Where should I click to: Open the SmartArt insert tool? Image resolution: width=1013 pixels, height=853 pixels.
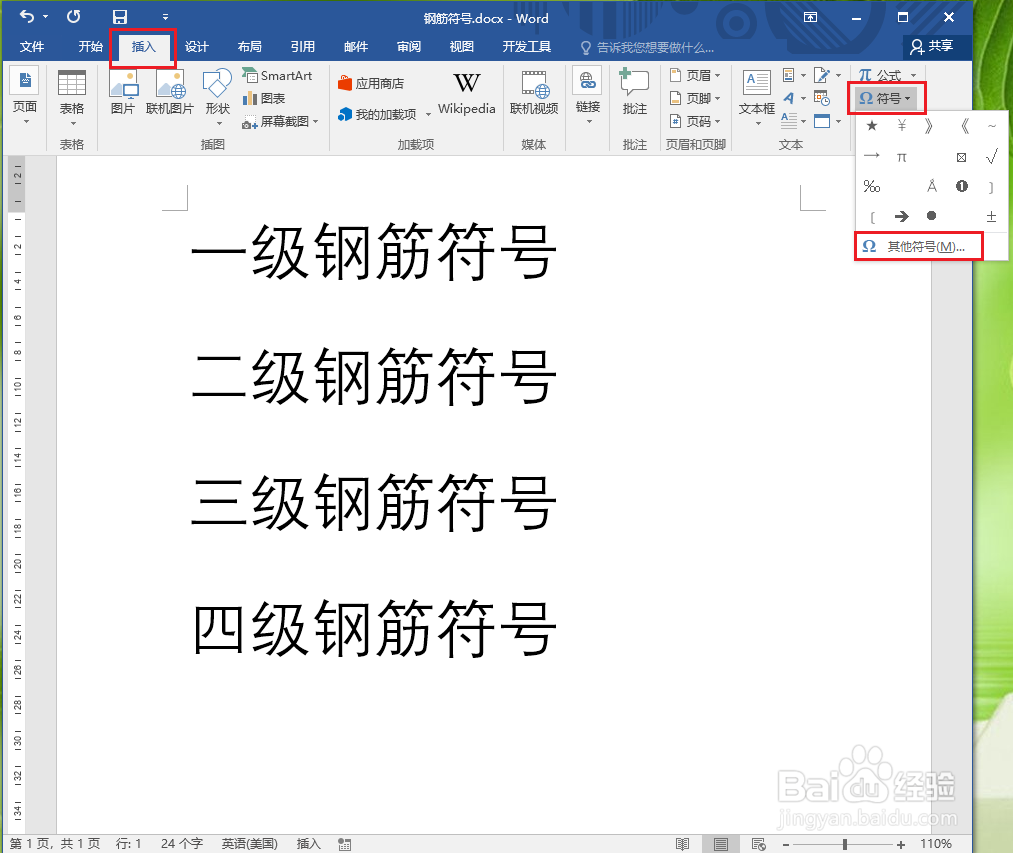(278, 76)
